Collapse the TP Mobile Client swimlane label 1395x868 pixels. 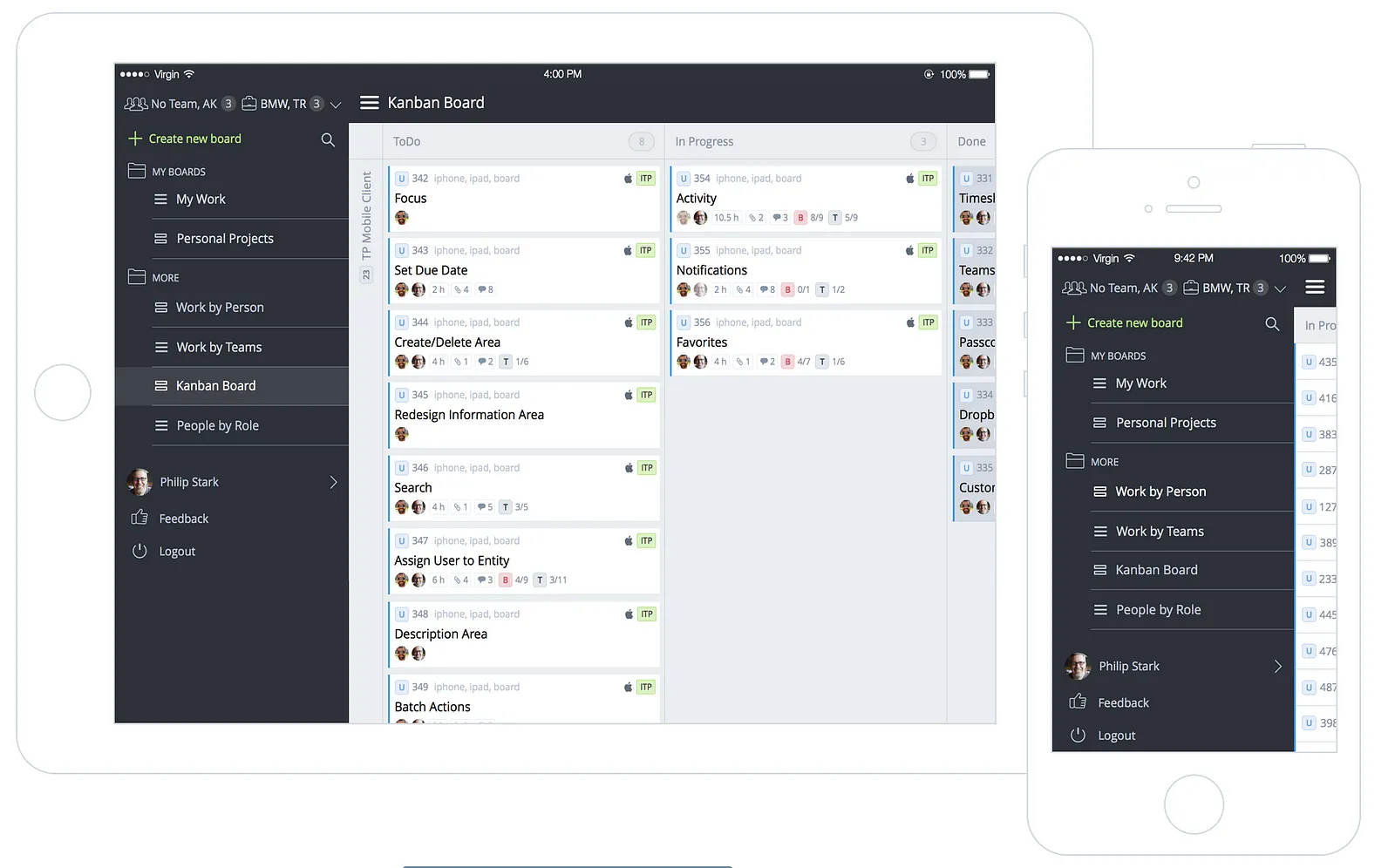pos(366,215)
